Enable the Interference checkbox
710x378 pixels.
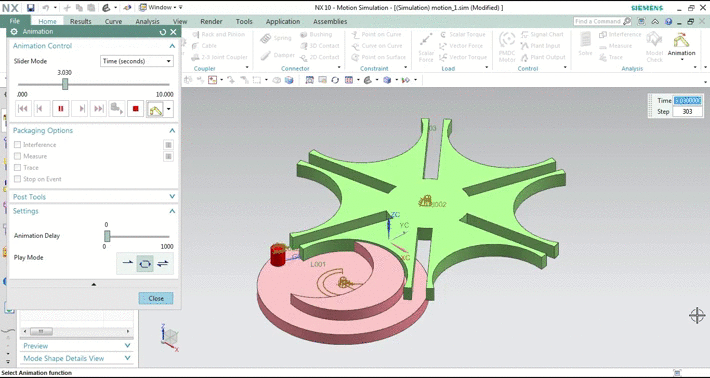point(18,145)
